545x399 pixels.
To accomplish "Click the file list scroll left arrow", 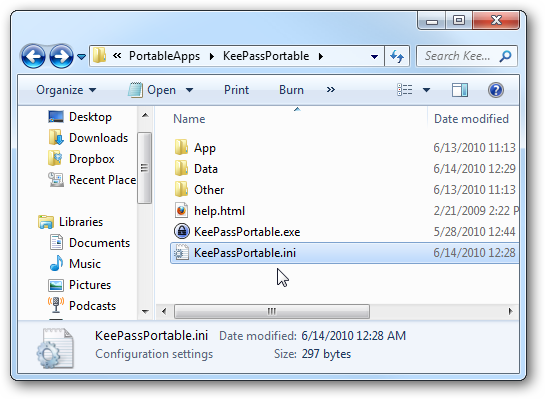I will click(164, 311).
